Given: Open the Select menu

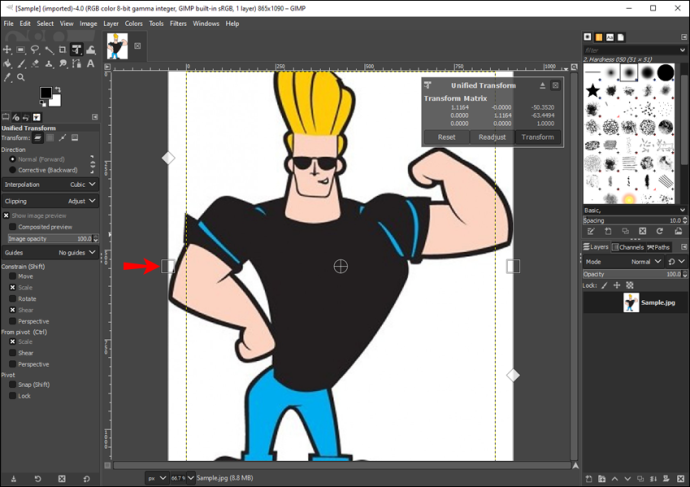Looking at the screenshot, I should pyautogui.click(x=45, y=23).
